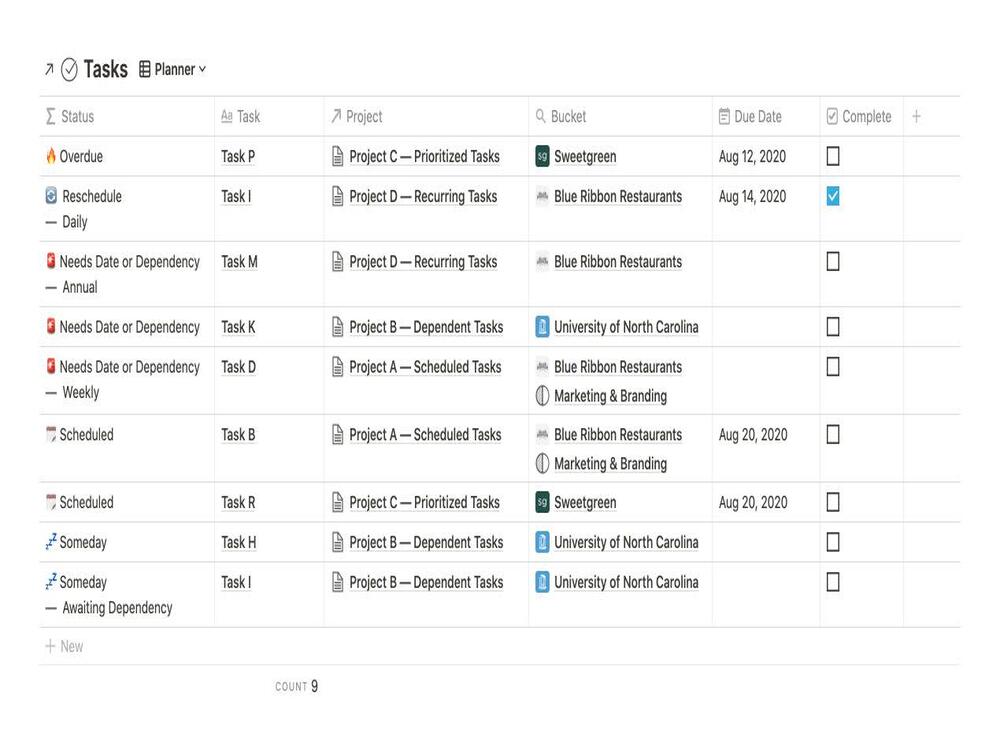The height and width of the screenshot is (750, 1000).
Task: Click the fire icon next to Overdue status
Action: pos(51,156)
